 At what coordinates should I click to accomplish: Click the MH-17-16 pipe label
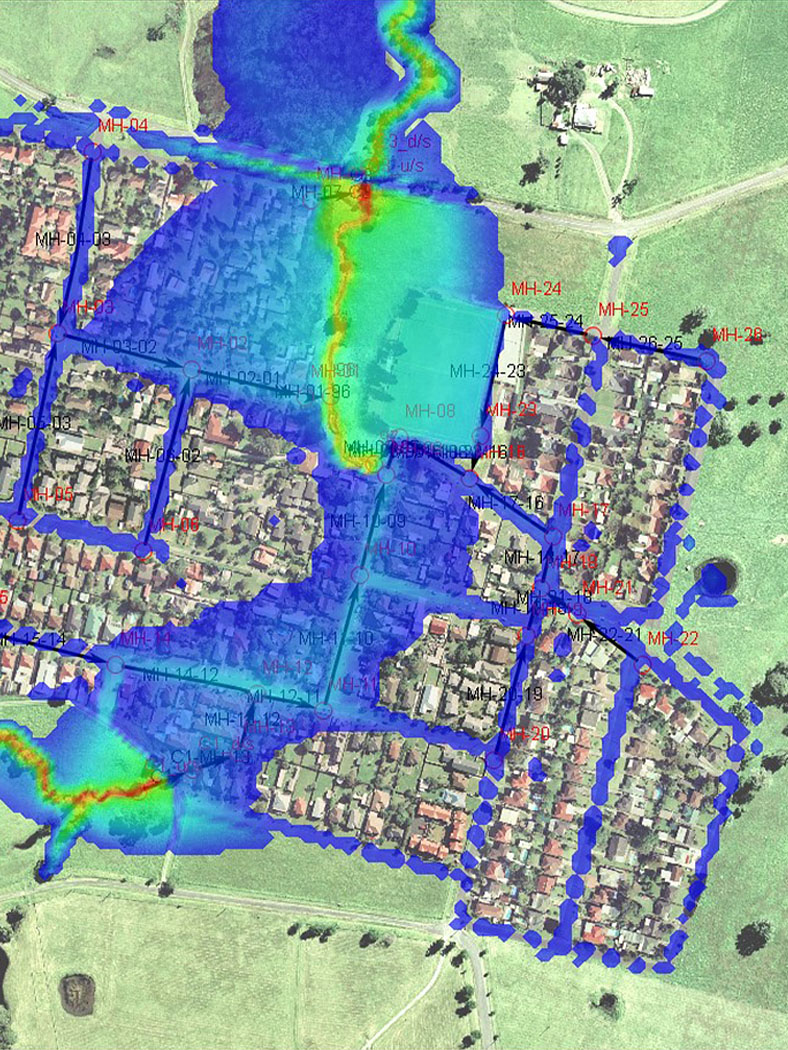(x=506, y=503)
